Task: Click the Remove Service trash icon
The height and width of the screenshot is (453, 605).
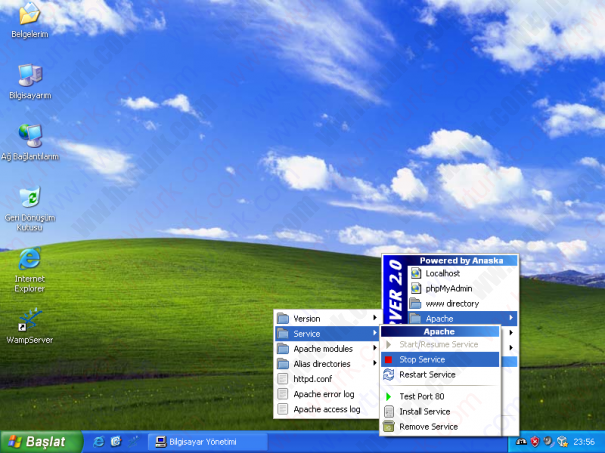Action: click(x=389, y=427)
